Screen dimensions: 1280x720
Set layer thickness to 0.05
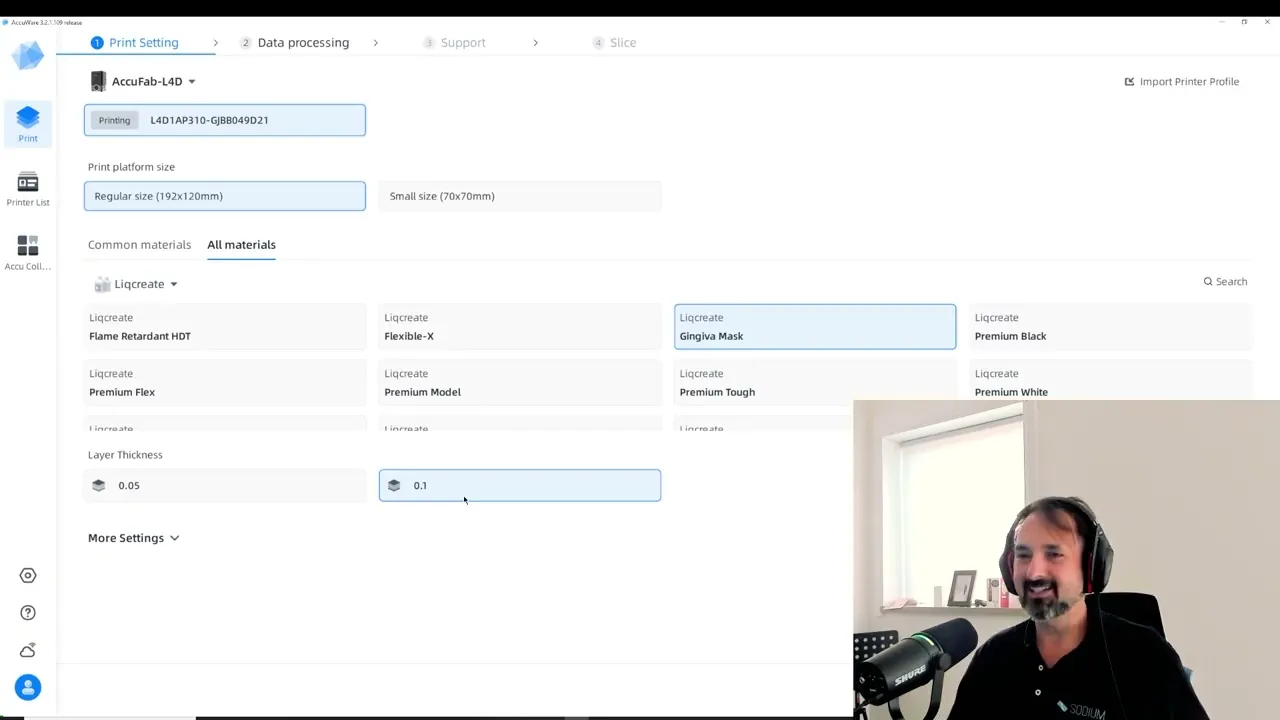click(x=225, y=485)
